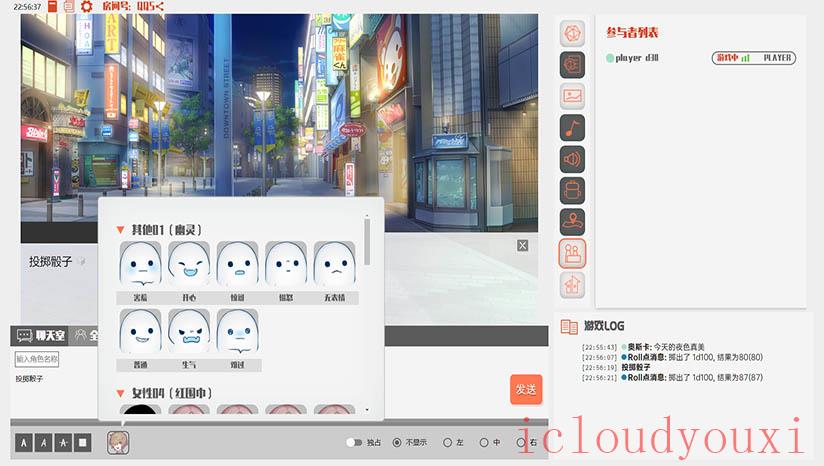Click the first cut-off face under 女性04

pos(140,409)
